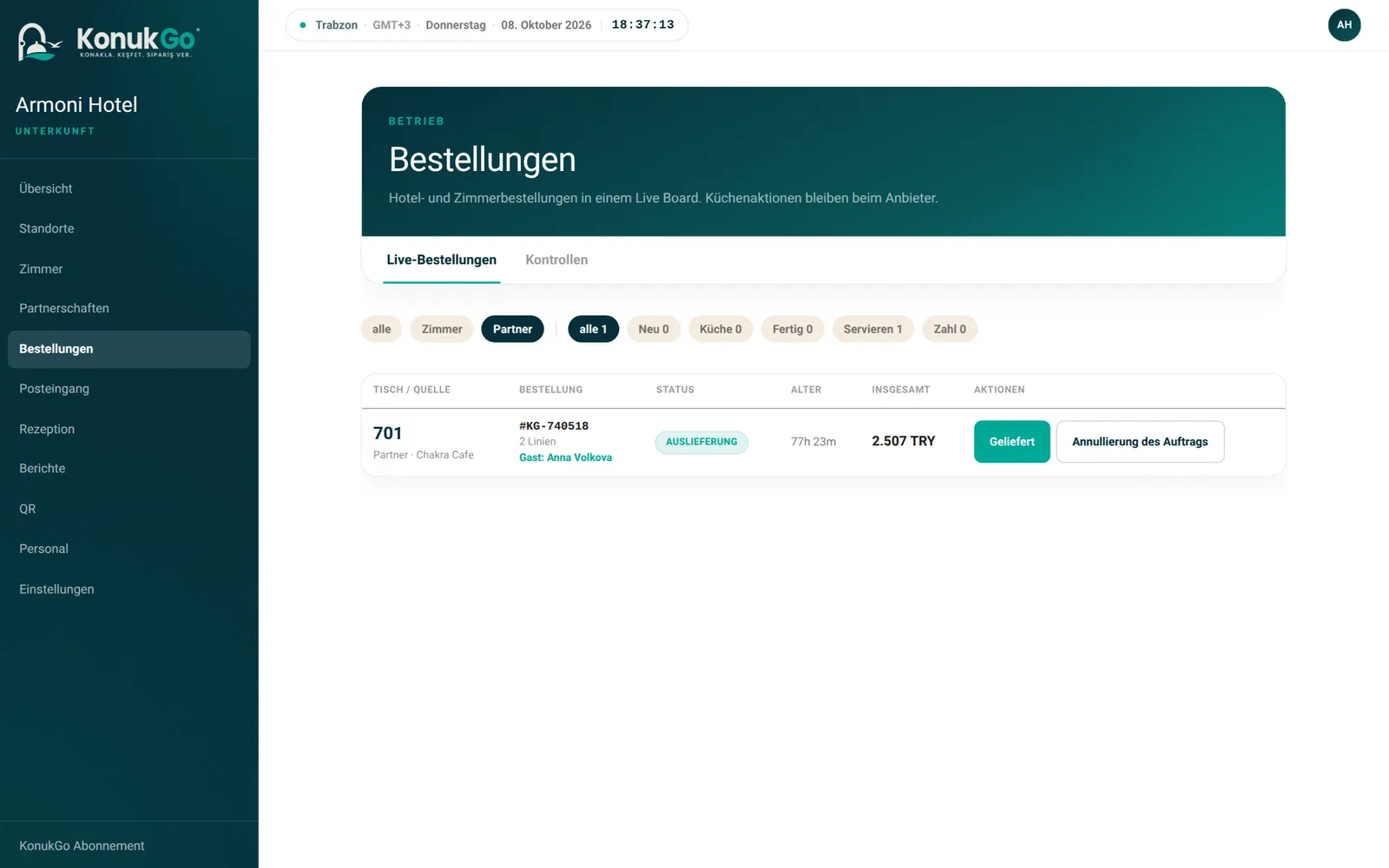Image resolution: width=1389 pixels, height=868 pixels.
Task: Click the 'Bestellungen' page heading
Action: [x=483, y=160]
